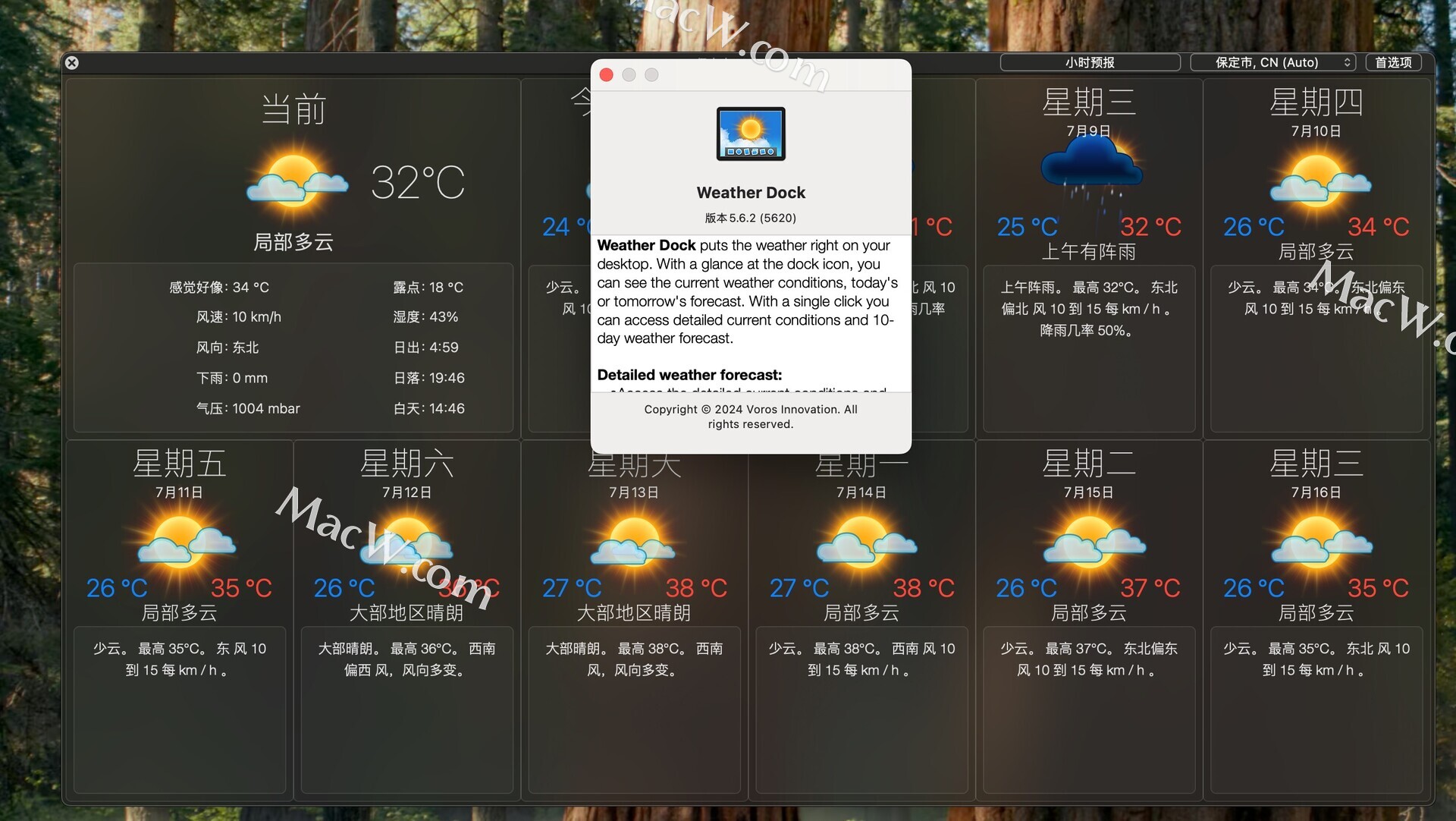Image resolution: width=1456 pixels, height=821 pixels.
Task: Click the Detailed weather forecast: heading
Action: (x=689, y=375)
